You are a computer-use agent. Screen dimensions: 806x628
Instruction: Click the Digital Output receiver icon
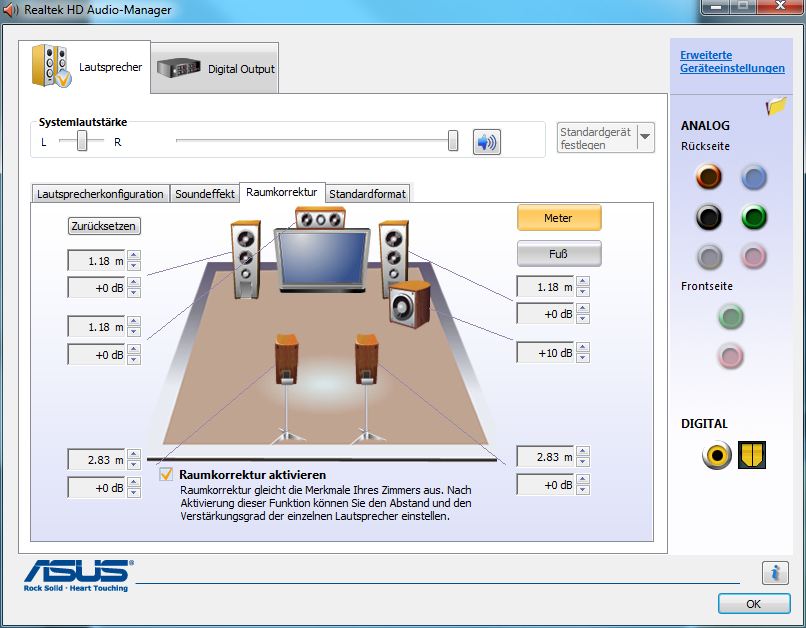[x=178, y=68]
